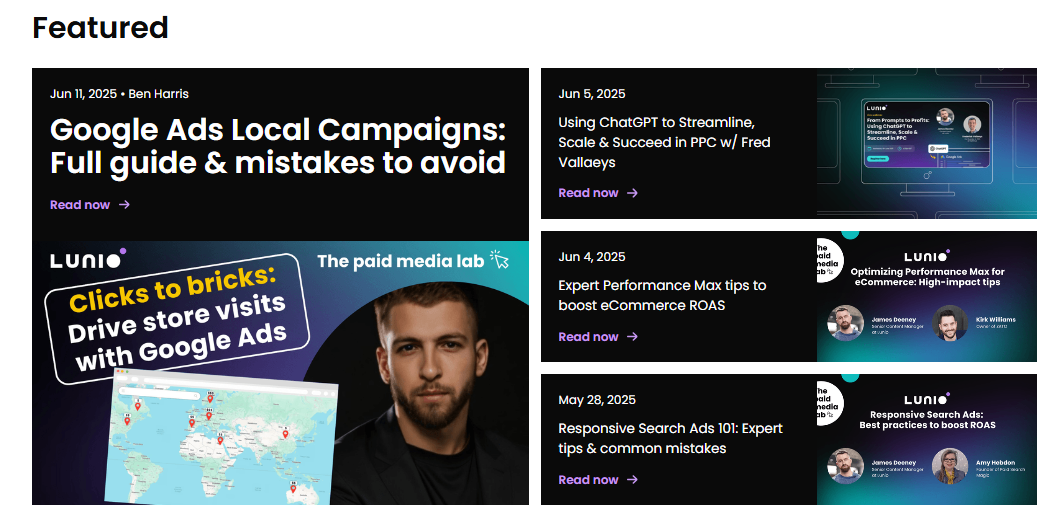Screen dimensions: 1050x519
Task: Open Read now link for ChatGPT PPC article
Action: [x=588, y=193]
